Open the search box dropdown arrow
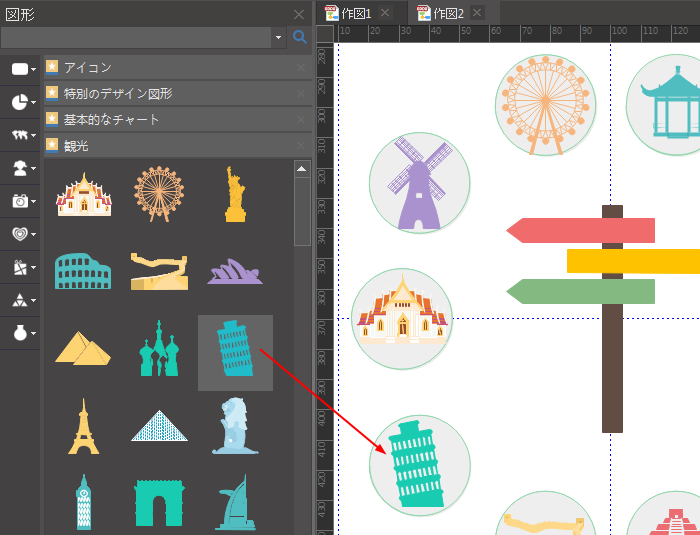This screenshot has width=700, height=535. point(278,38)
